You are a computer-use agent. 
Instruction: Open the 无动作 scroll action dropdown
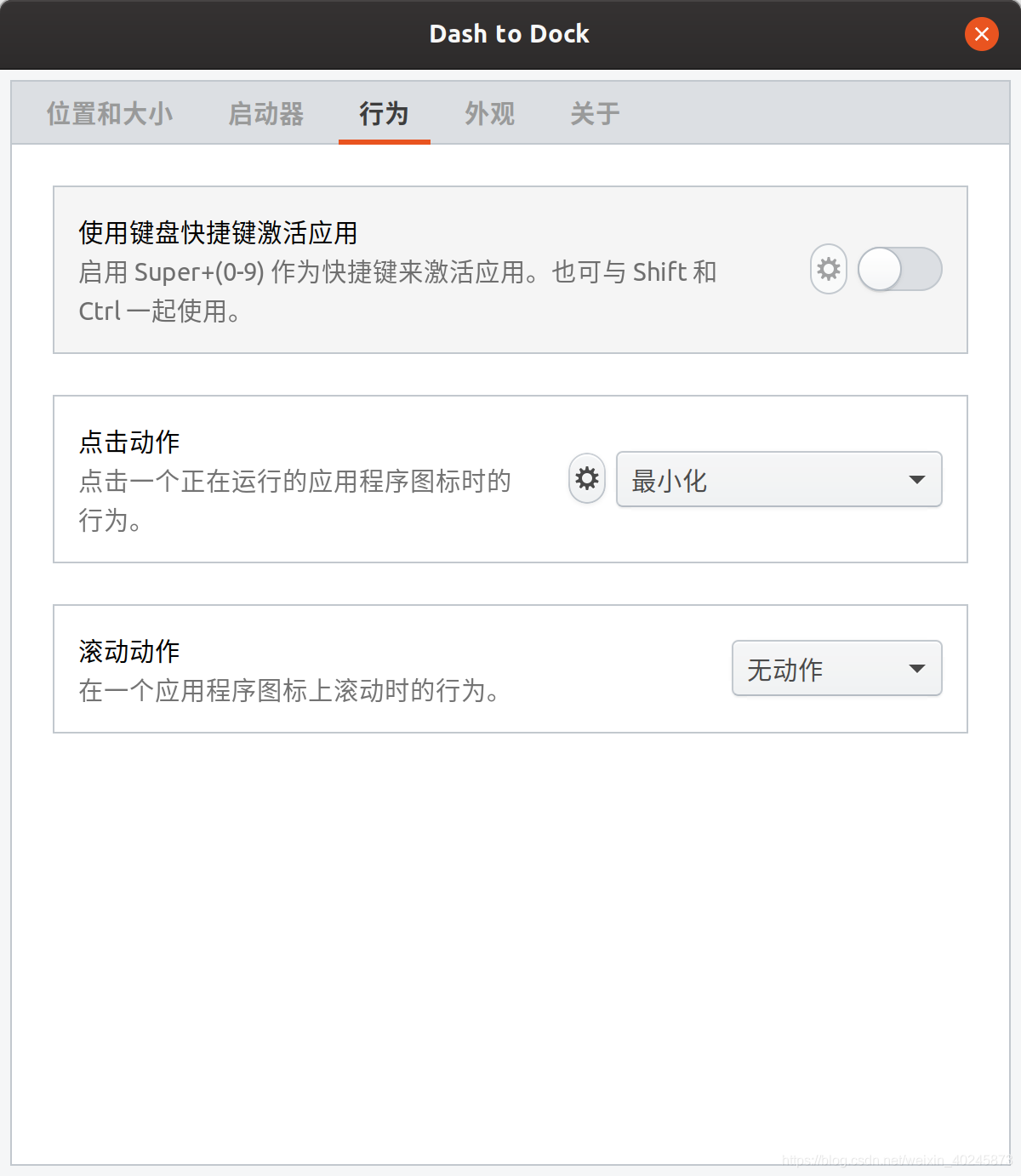pyautogui.click(x=836, y=668)
